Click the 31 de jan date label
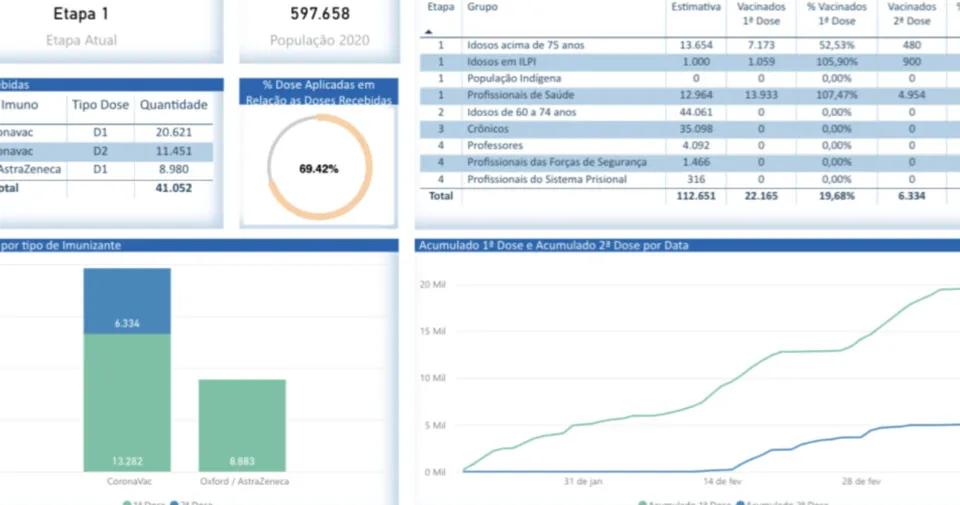960x505 pixels. [583, 482]
